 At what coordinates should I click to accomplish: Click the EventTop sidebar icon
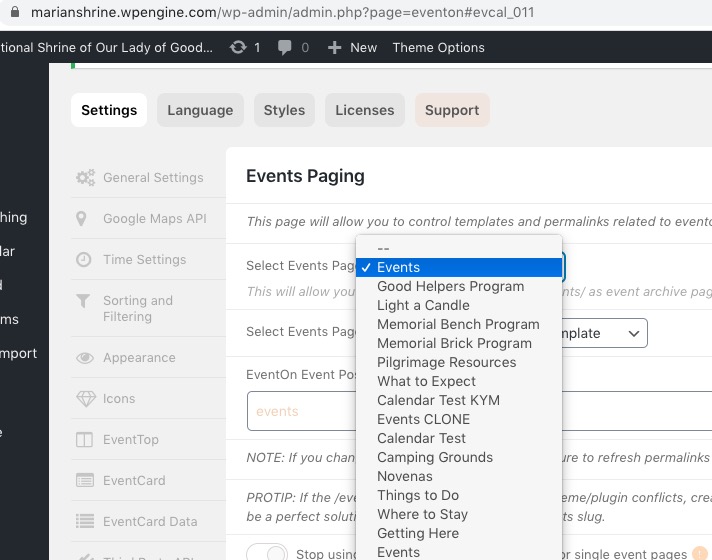coord(85,440)
